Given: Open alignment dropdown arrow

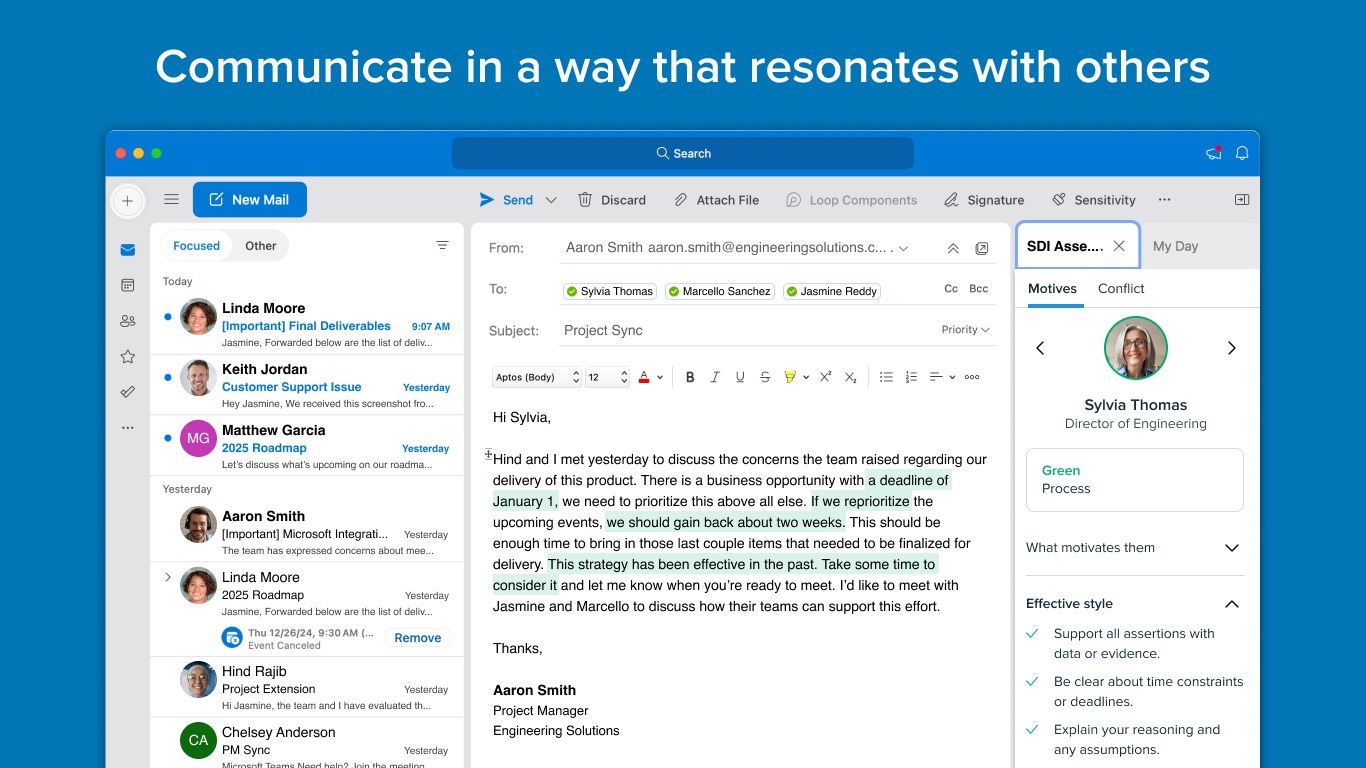Looking at the screenshot, I should pos(952,377).
